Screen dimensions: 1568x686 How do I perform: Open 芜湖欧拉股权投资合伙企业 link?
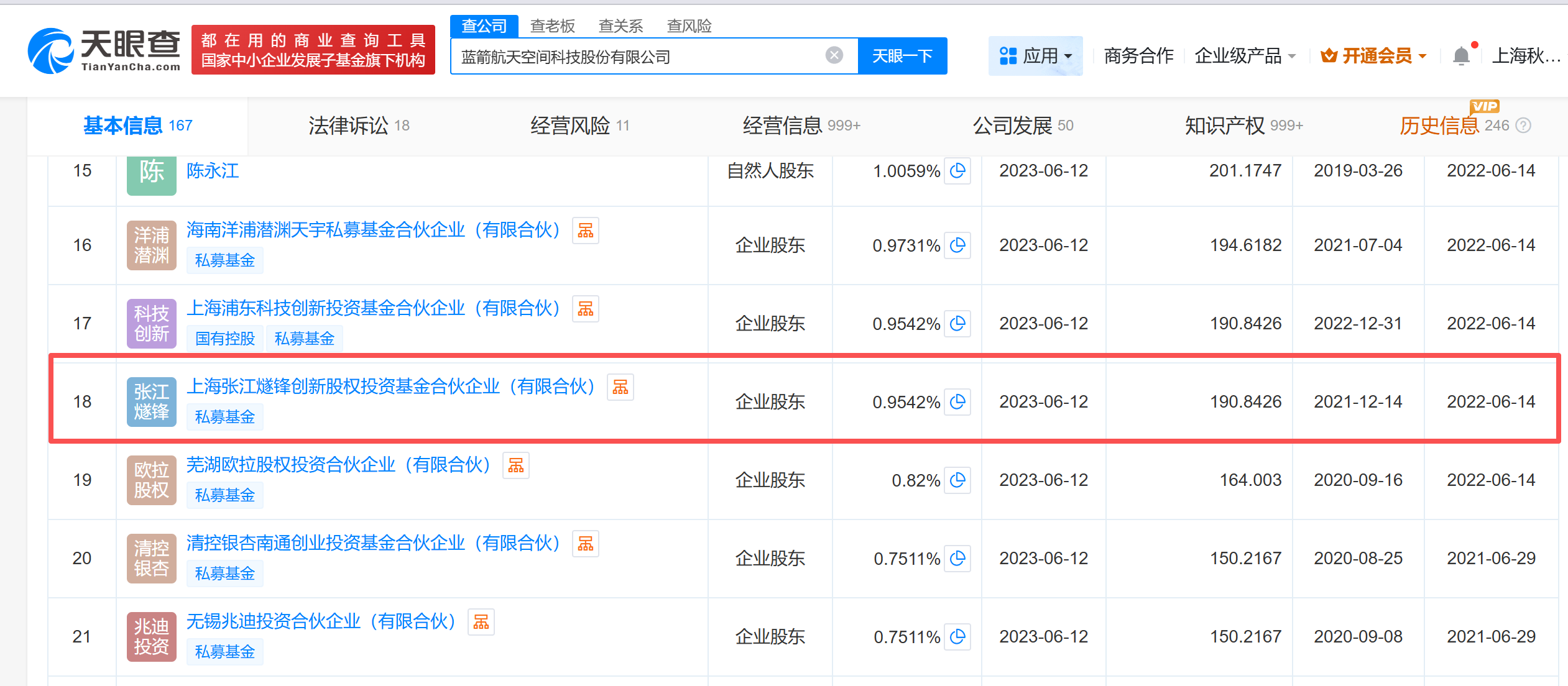(339, 465)
